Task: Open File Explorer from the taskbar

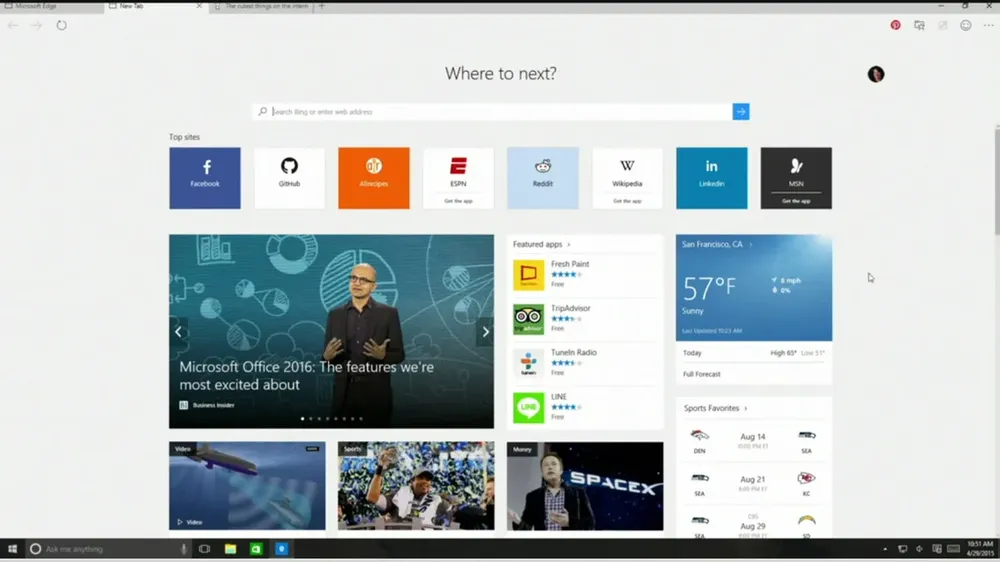Action: (x=230, y=549)
